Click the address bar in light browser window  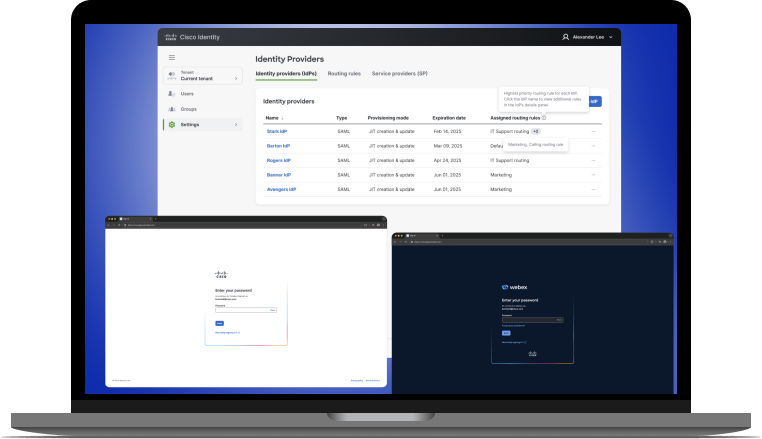coord(243,225)
